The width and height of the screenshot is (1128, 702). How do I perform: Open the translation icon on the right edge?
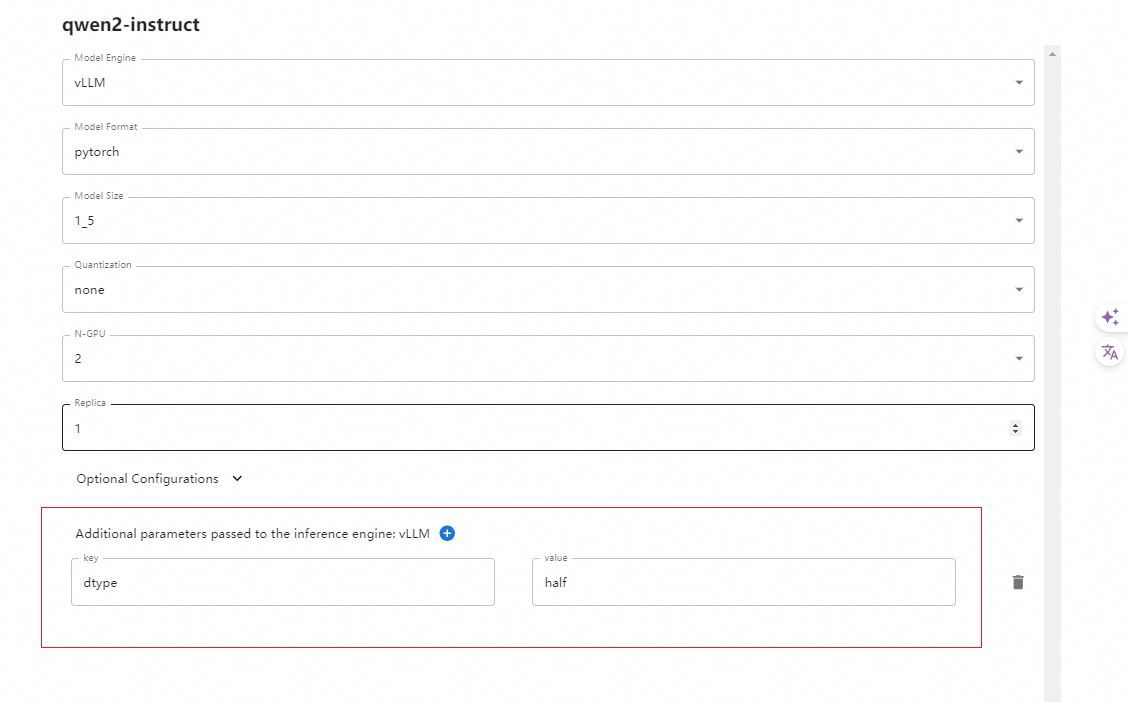1109,351
